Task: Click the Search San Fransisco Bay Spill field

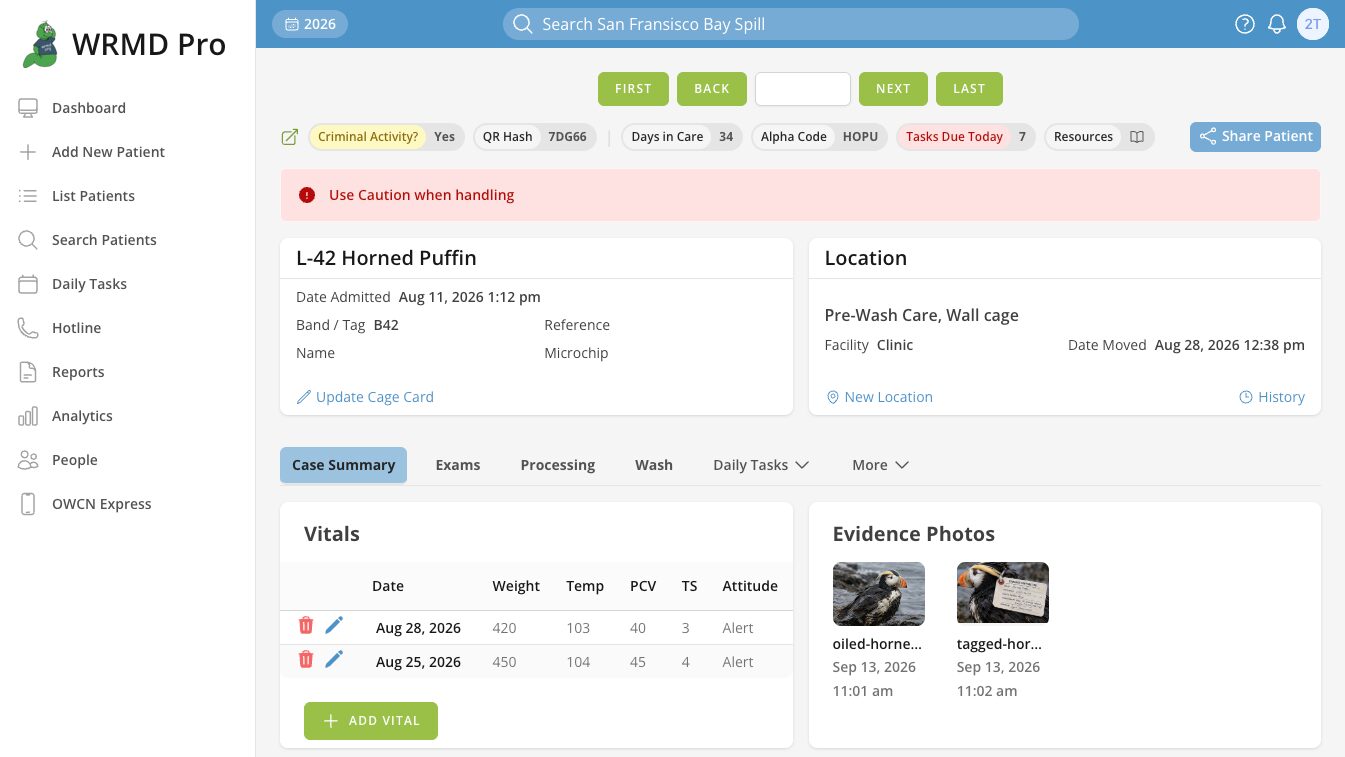Action: coord(791,24)
